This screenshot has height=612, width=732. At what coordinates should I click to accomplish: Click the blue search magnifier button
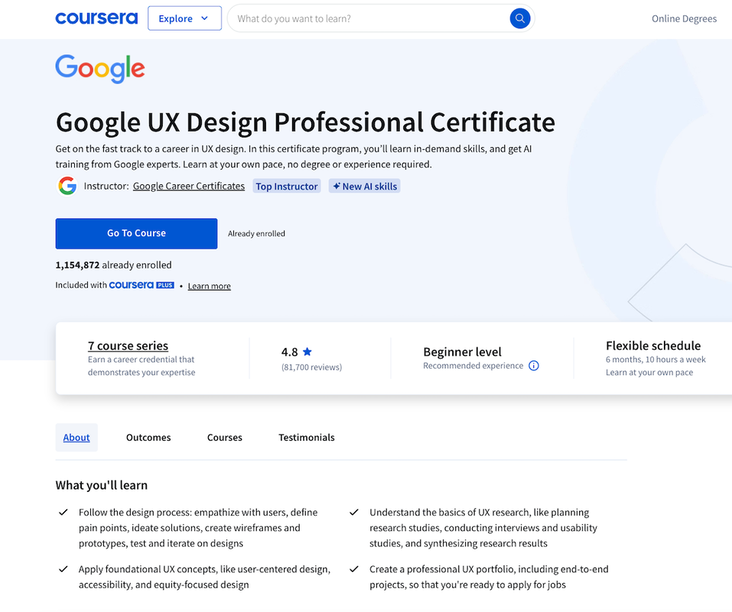(x=520, y=19)
